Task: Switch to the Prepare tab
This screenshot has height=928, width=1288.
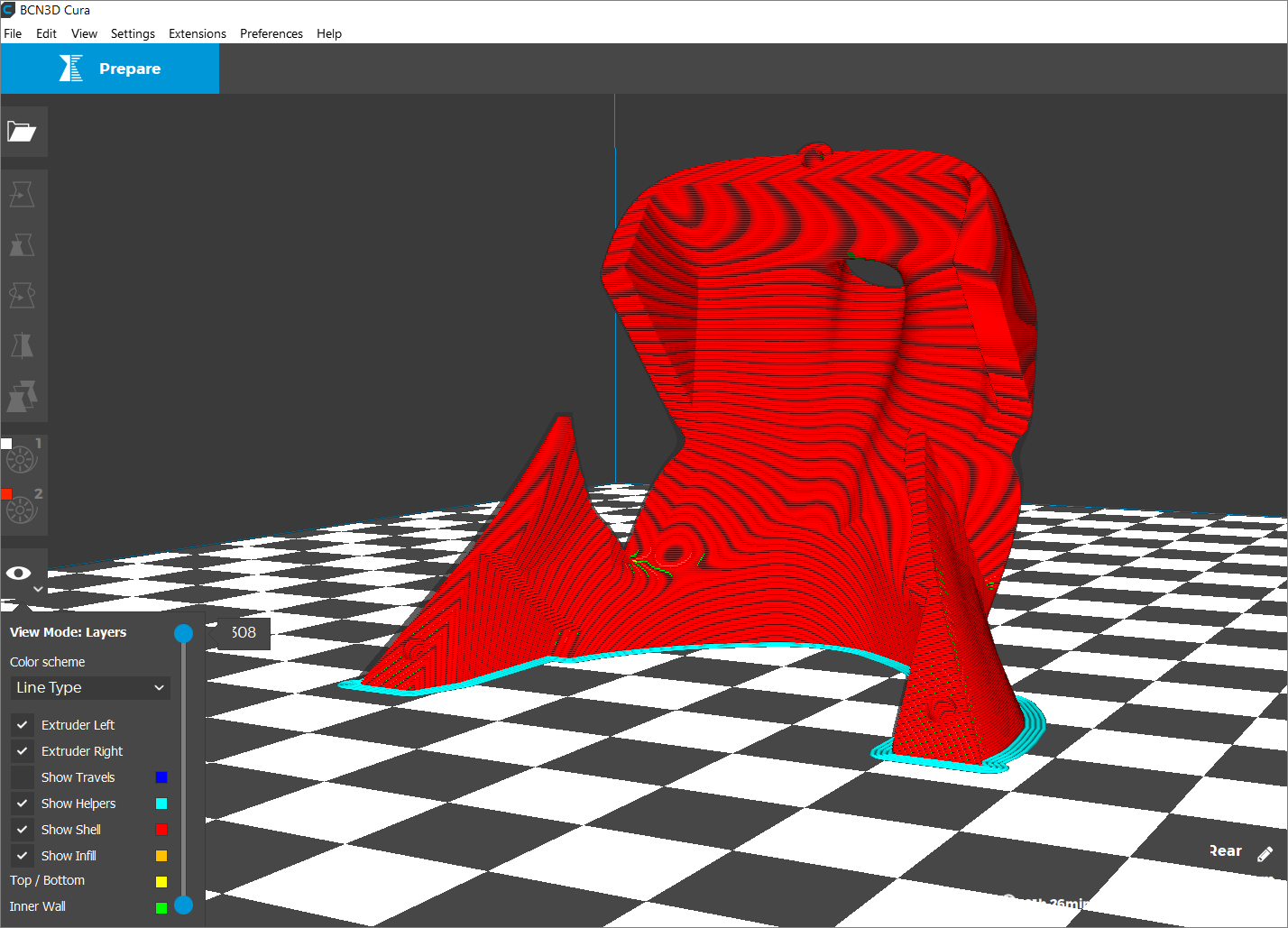Action: coord(110,69)
